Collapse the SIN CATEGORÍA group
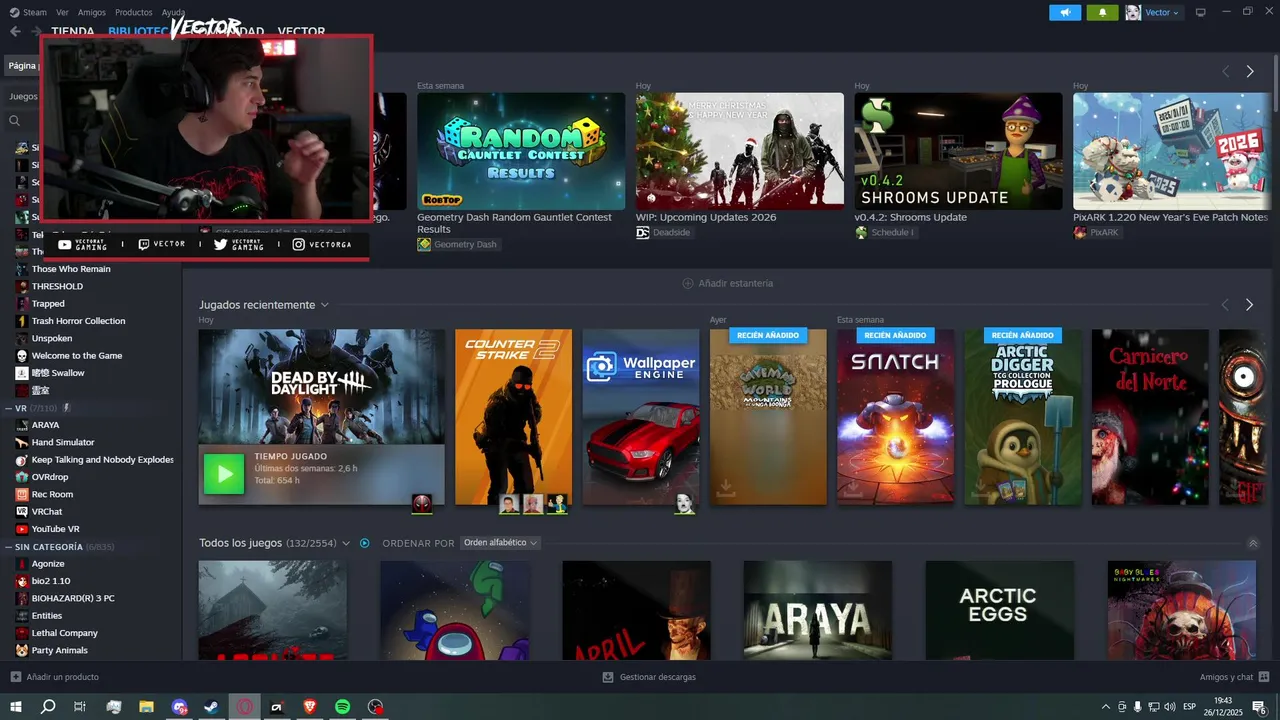 8,547
